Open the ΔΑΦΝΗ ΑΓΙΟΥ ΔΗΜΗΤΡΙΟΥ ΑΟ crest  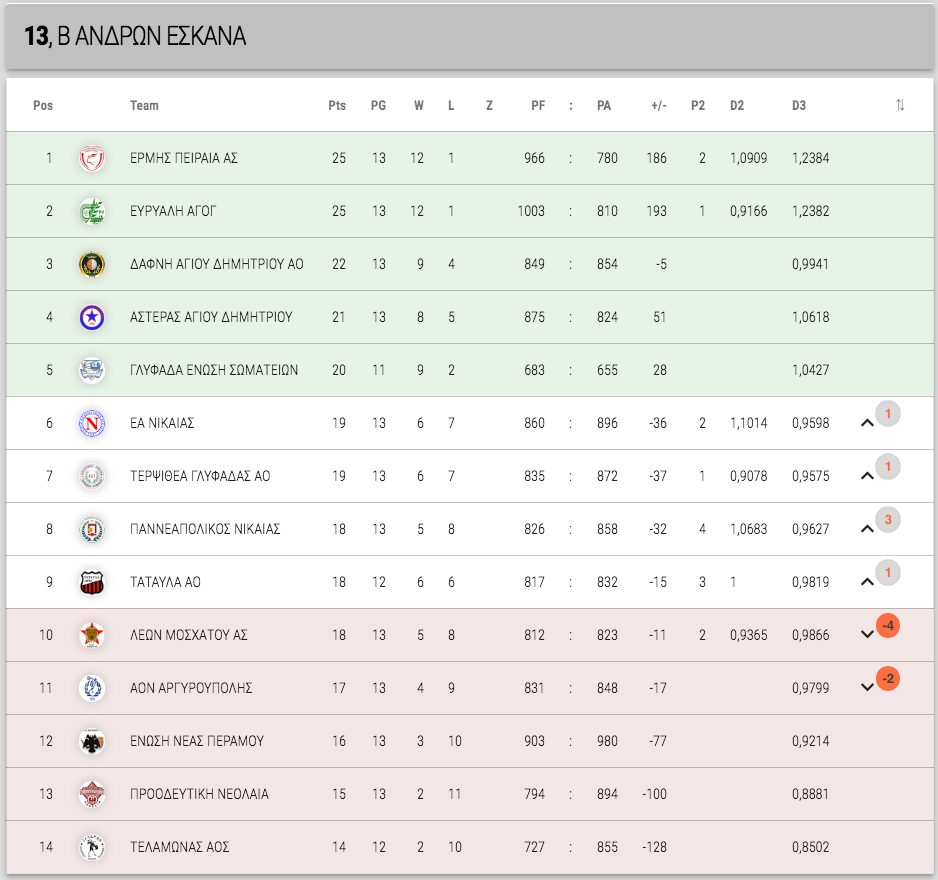pos(92,264)
